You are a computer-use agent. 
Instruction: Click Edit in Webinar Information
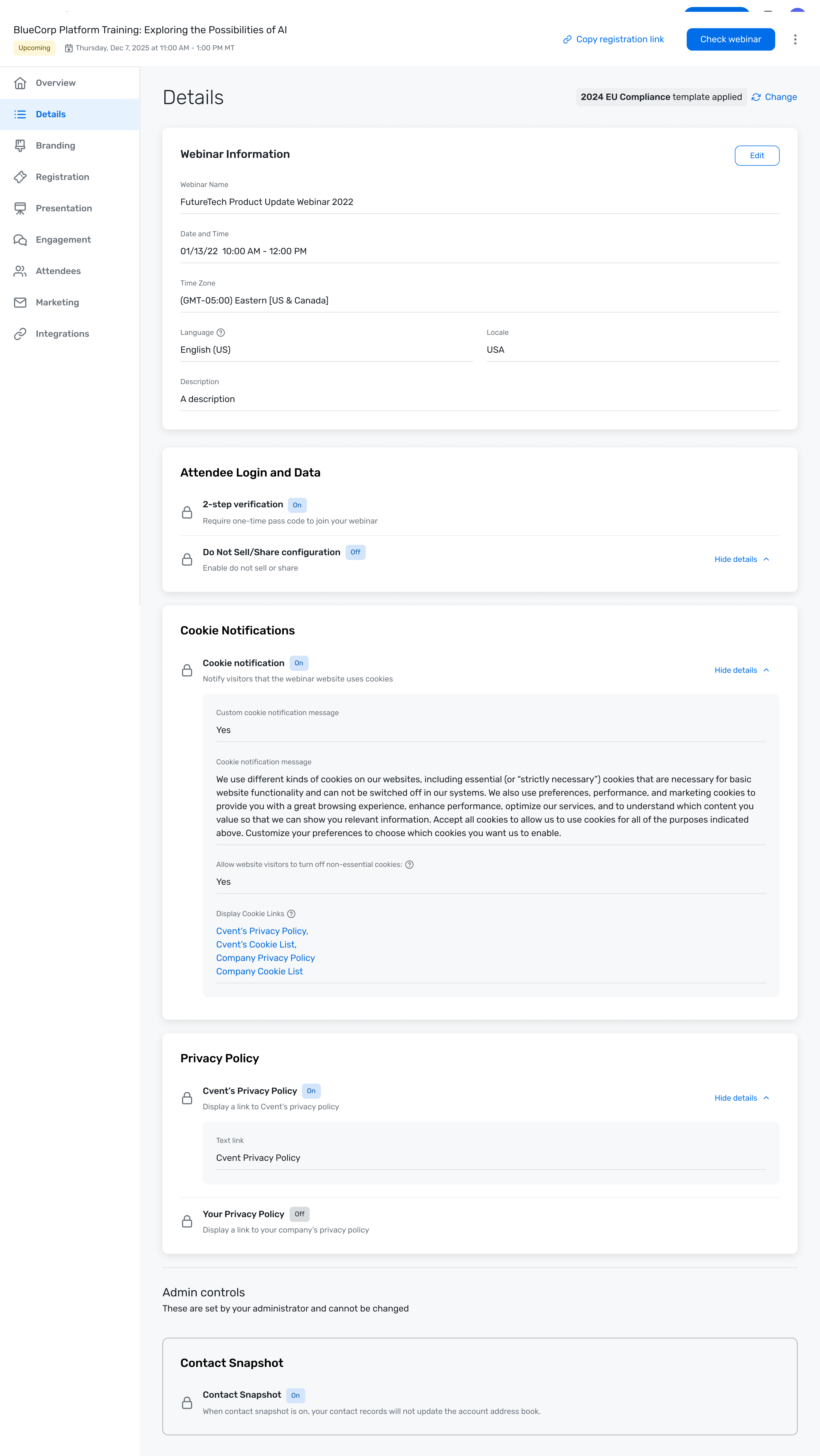click(x=757, y=156)
